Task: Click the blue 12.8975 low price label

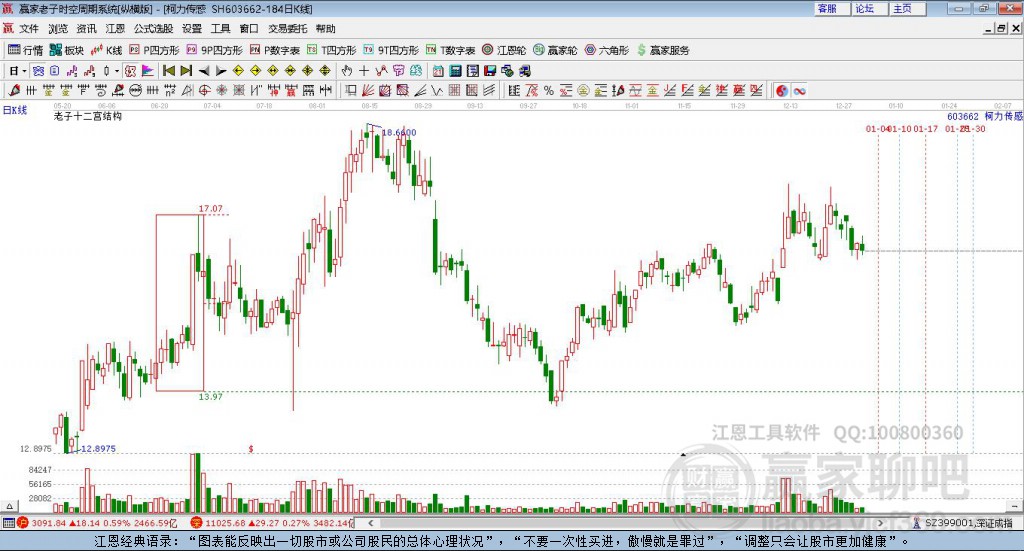Action: [x=98, y=449]
